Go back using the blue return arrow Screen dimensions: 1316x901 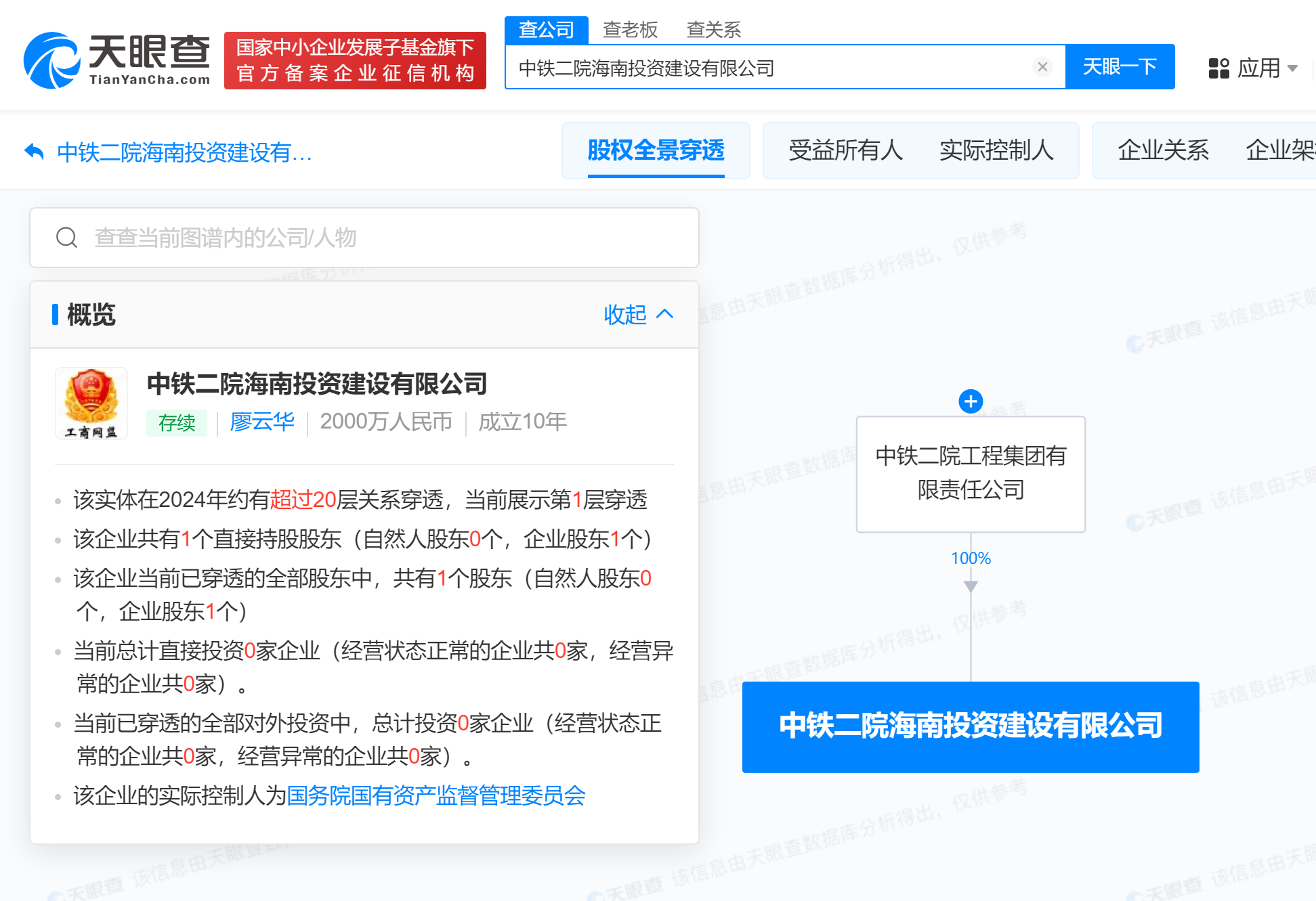(35, 152)
